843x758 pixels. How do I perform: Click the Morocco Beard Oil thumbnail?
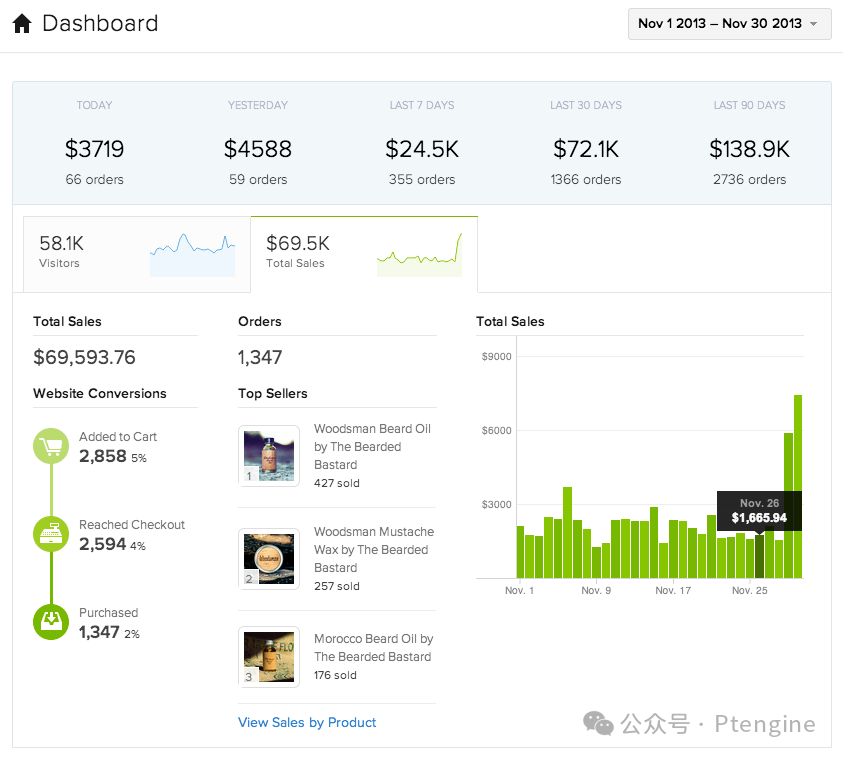pyautogui.click(x=269, y=657)
